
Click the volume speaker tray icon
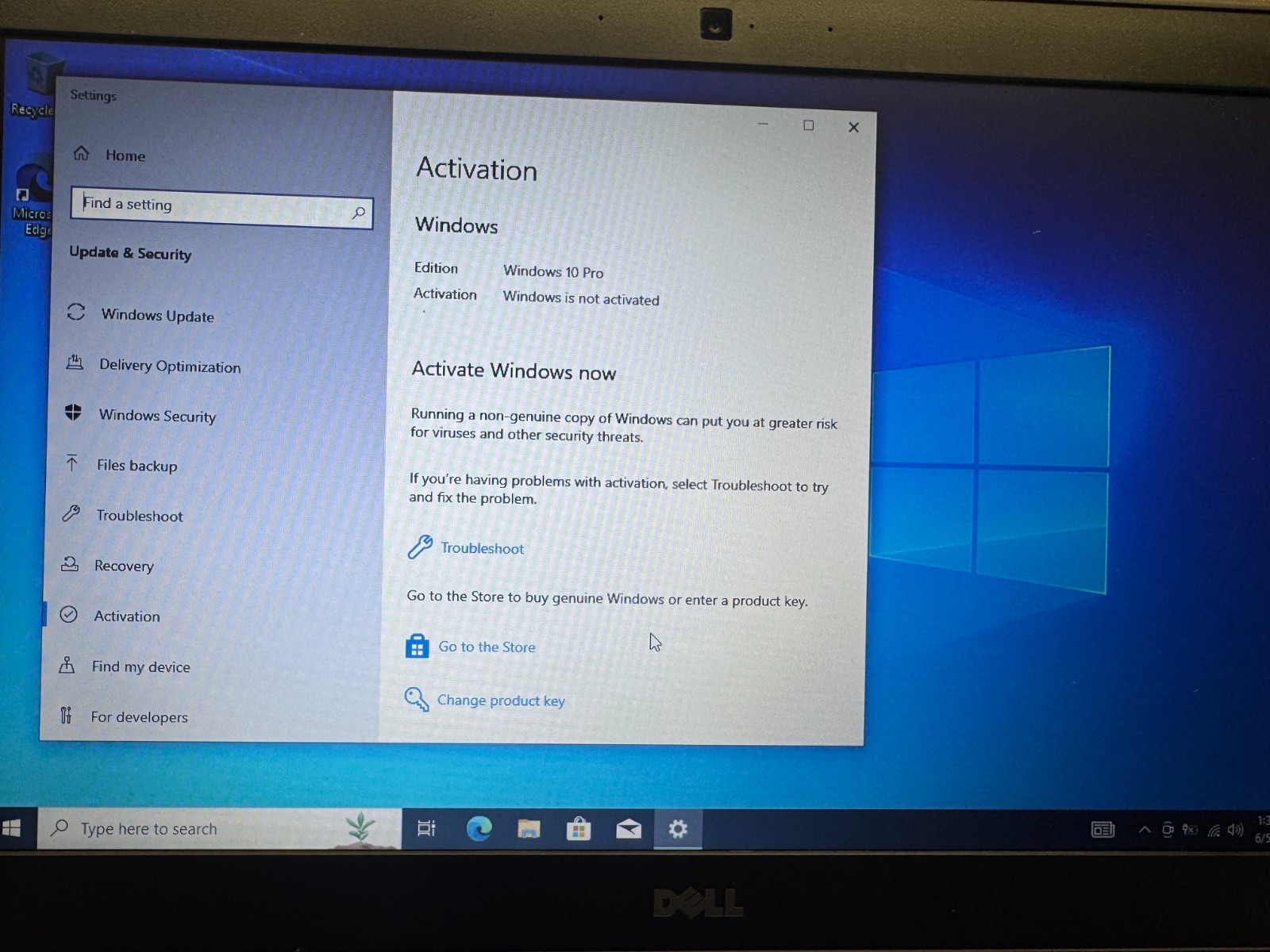[x=1235, y=830]
